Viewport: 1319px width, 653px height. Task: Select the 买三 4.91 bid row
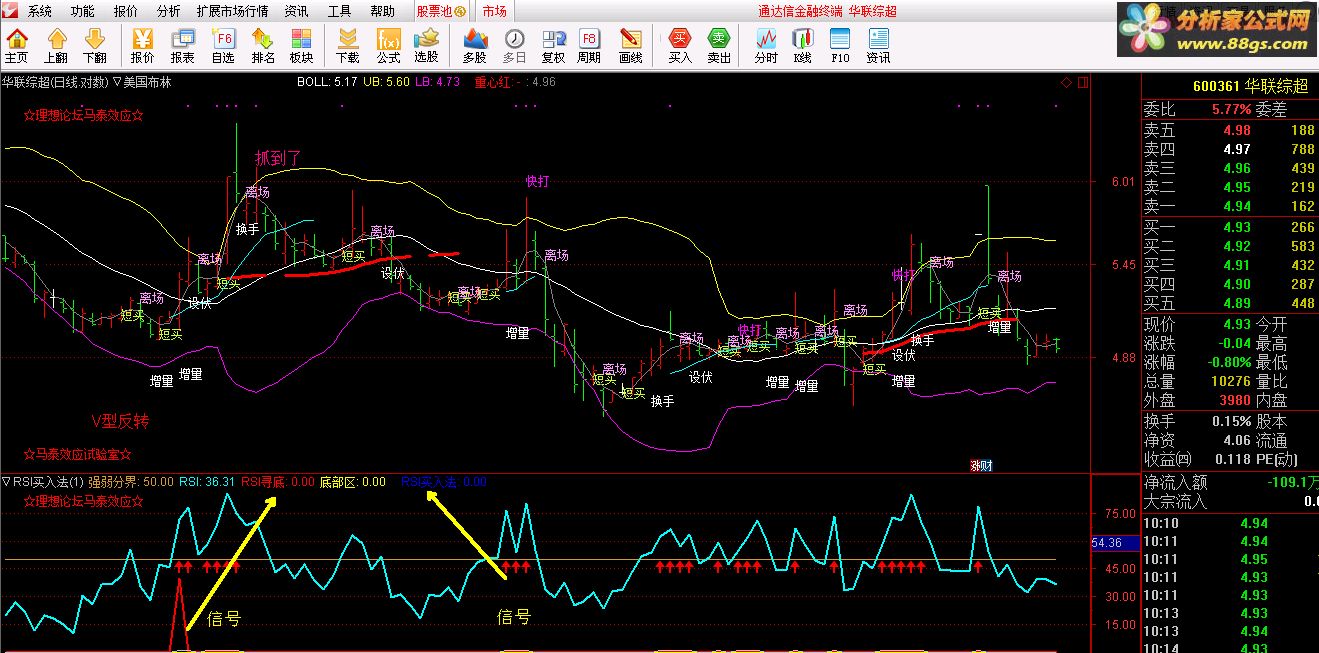1230,265
